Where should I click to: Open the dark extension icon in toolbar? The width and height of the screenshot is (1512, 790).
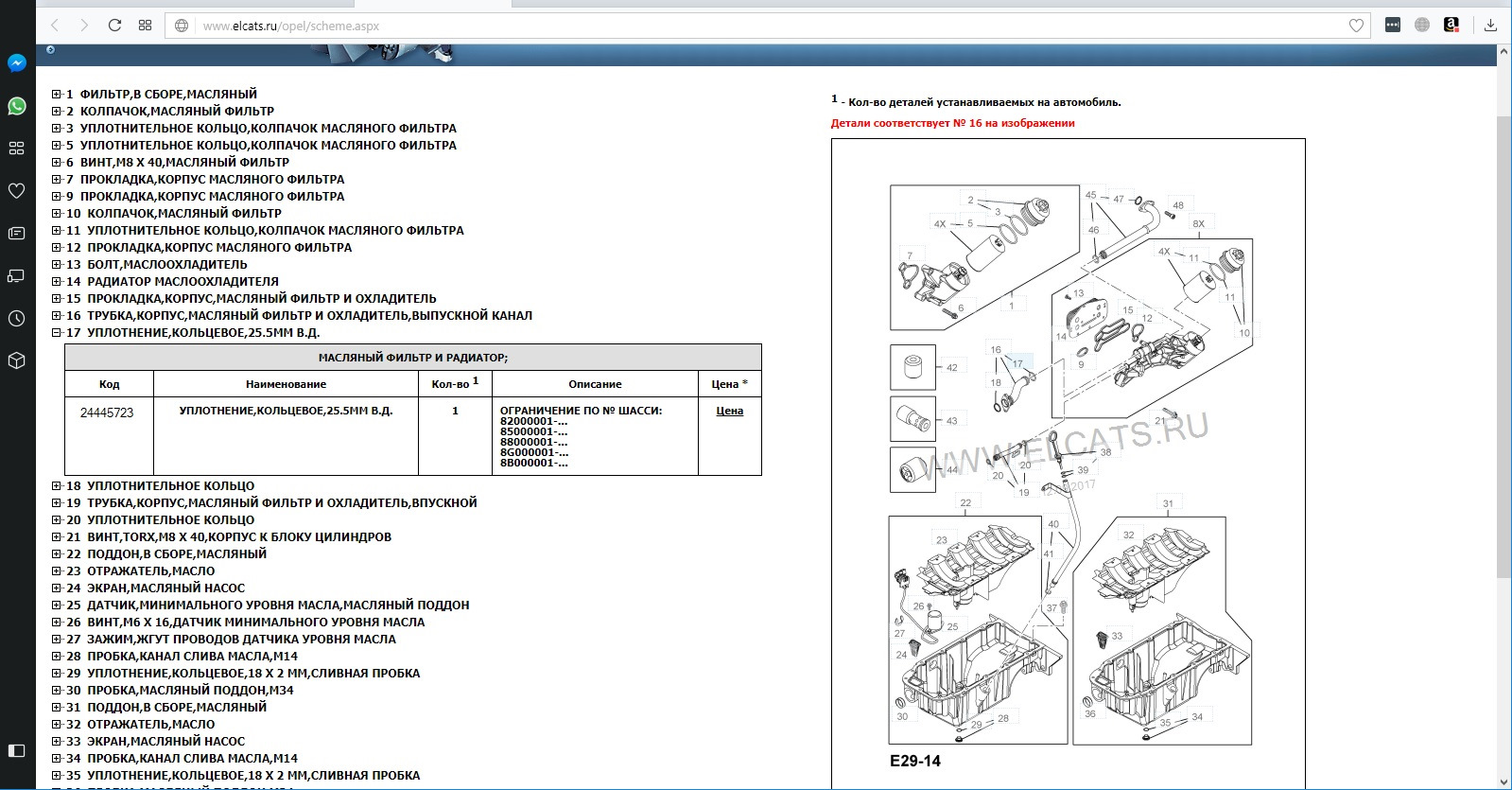click(1392, 26)
